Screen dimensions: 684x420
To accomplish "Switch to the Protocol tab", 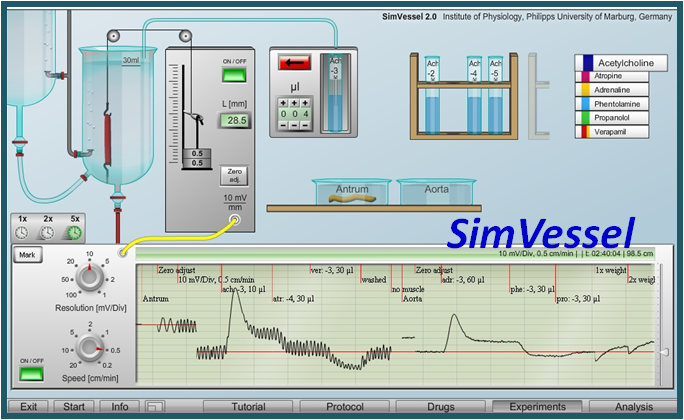I will pyautogui.click(x=343, y=407).
